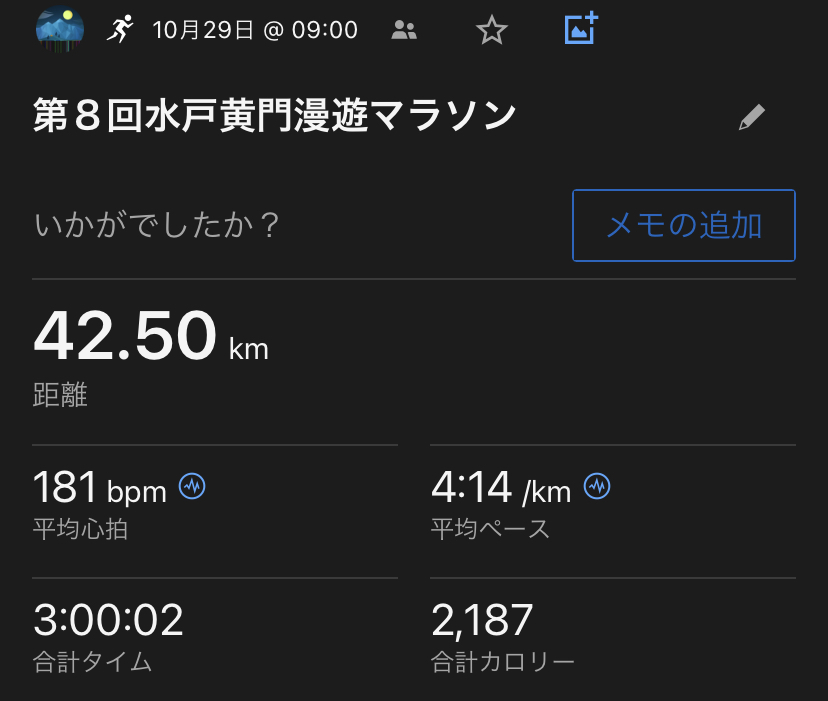Click the 4:14 /km pace value
Image resolution: width=828 pixels, height=701 pixels.
(x=501, y=489)
